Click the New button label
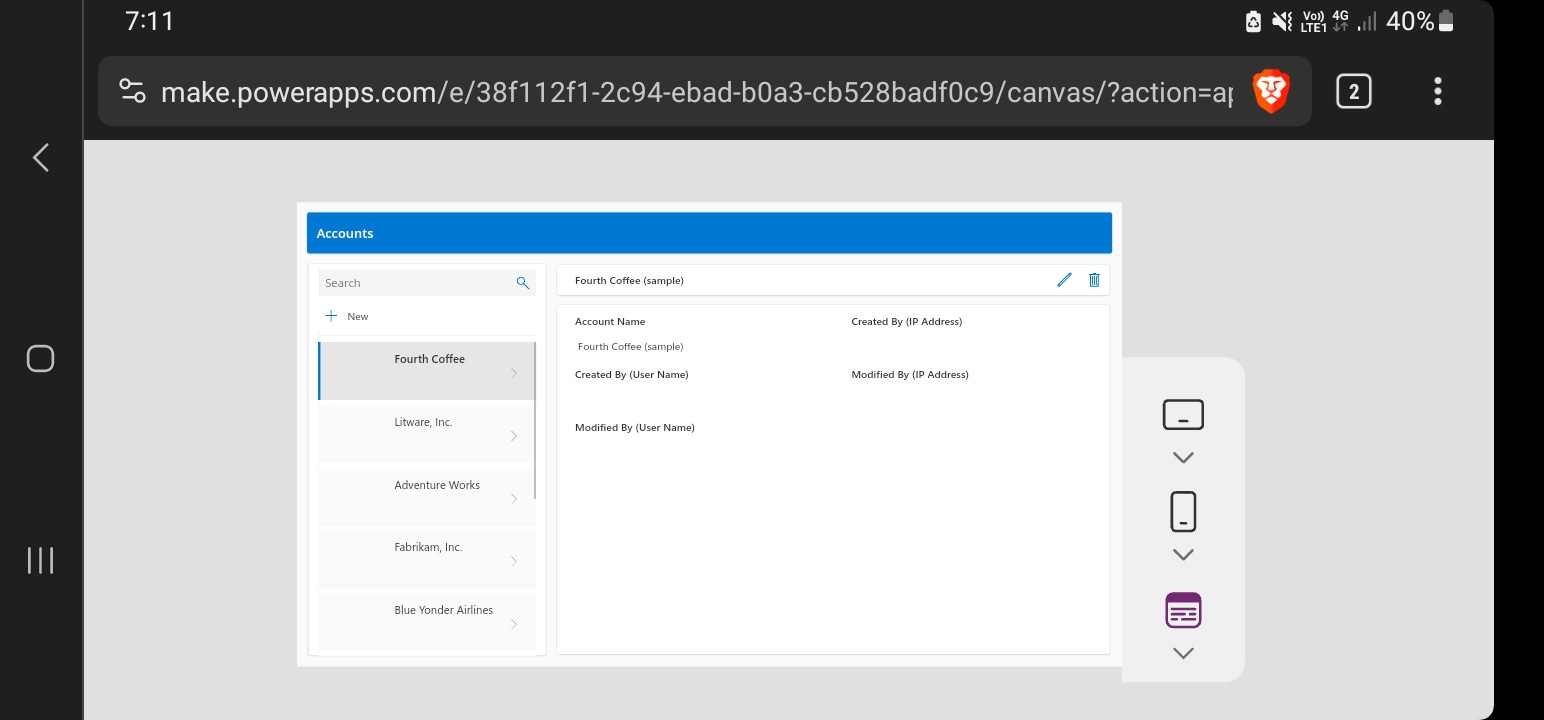 point(357,316)
